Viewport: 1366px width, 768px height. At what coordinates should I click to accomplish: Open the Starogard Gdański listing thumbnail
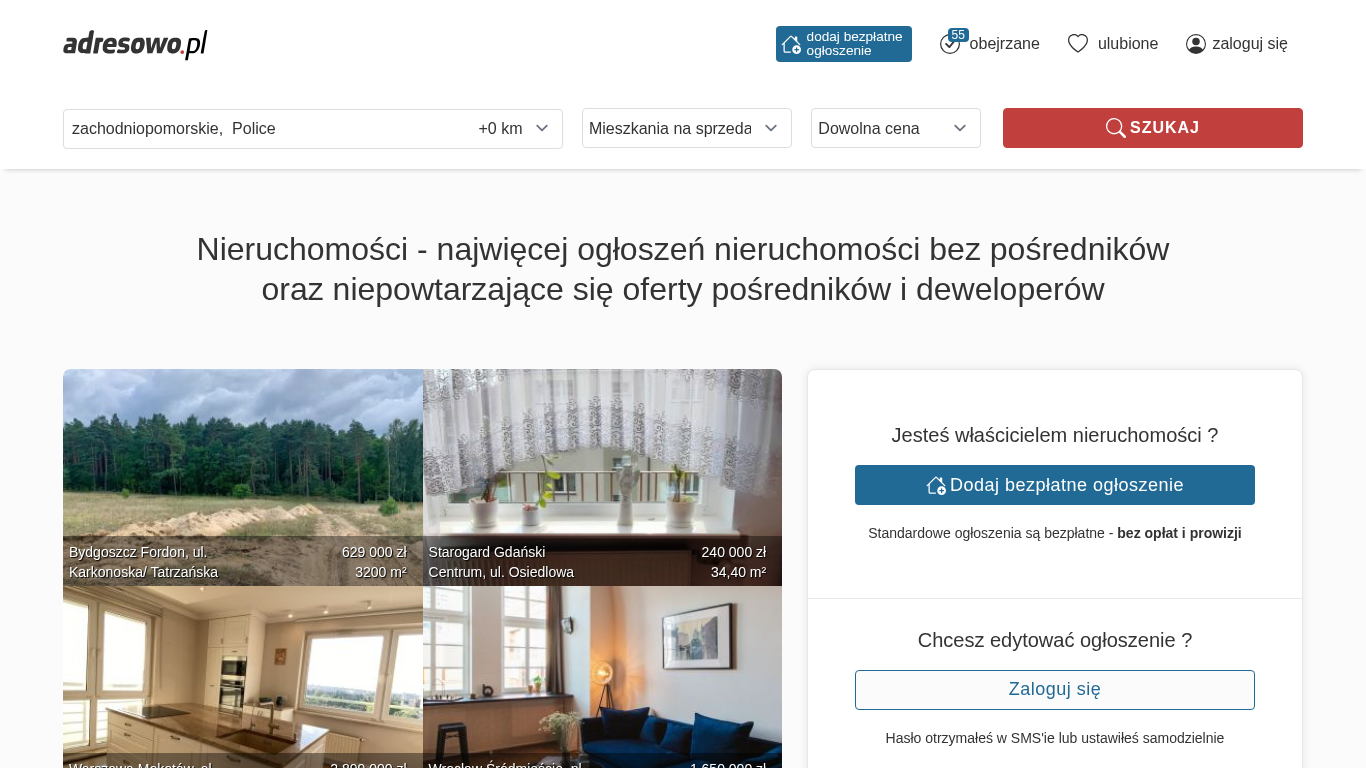(602, 477)
